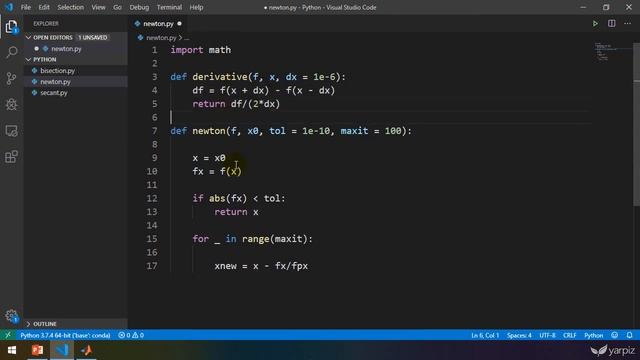The image size is (640, 360).
Task: Click 'for _ in range(maxit):' line
Action: coord(252,239)
